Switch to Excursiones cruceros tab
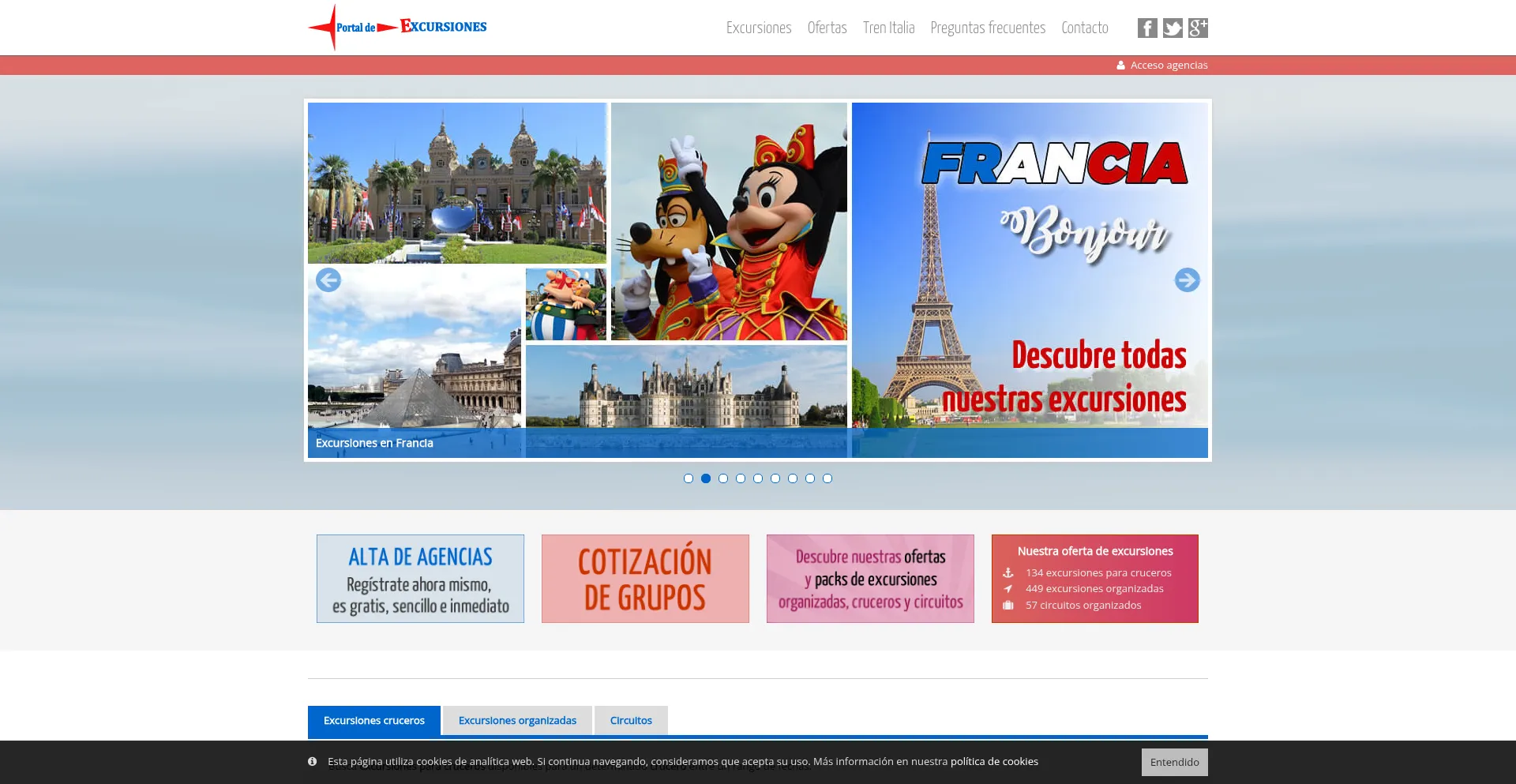This screenshot has width=1516, height=784. point(374,721)
